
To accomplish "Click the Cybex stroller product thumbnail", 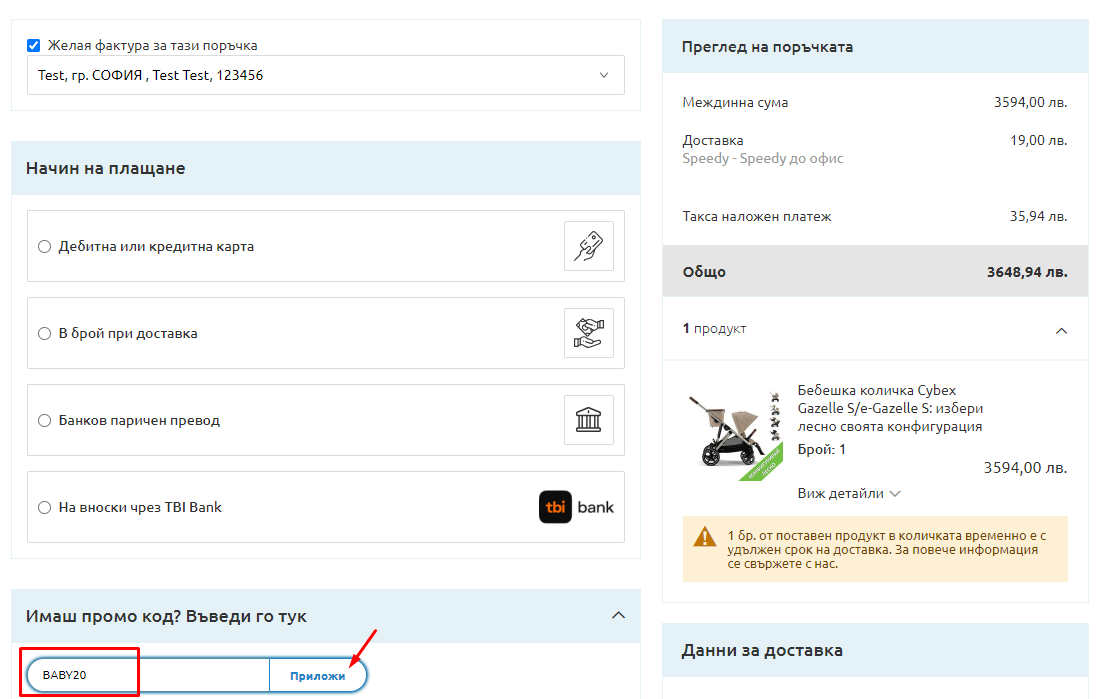I will click(732, 428).
